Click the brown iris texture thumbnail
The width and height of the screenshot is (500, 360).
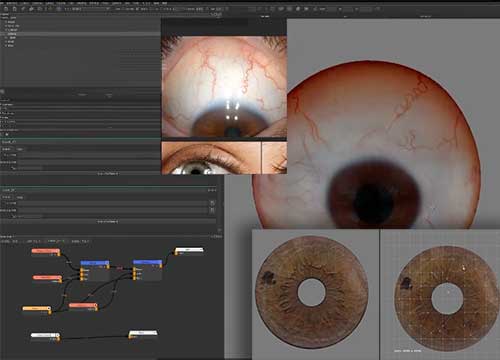point(311,292)
